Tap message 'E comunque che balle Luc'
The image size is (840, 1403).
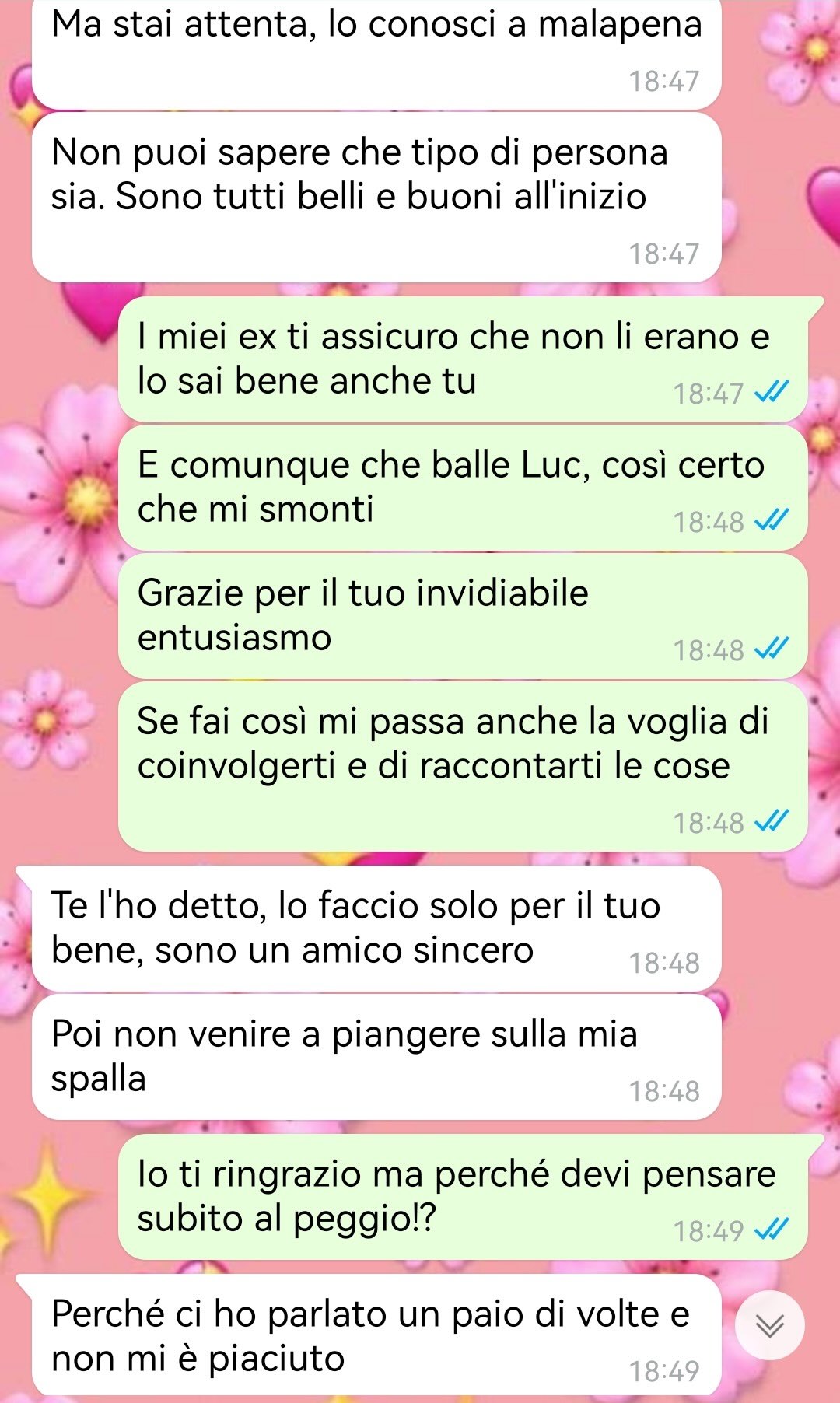click(463, 488)
